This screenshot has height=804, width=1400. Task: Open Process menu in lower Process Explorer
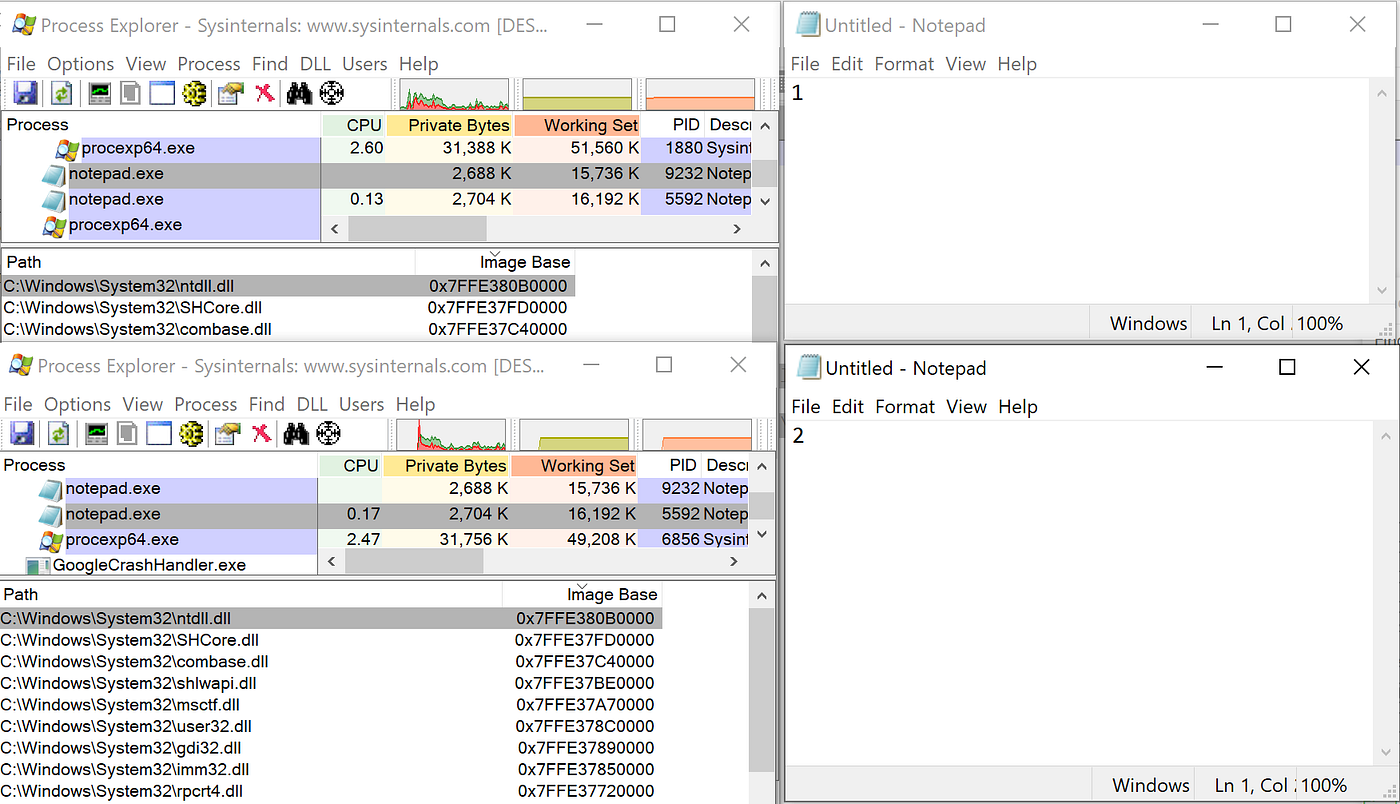[205, 404]
